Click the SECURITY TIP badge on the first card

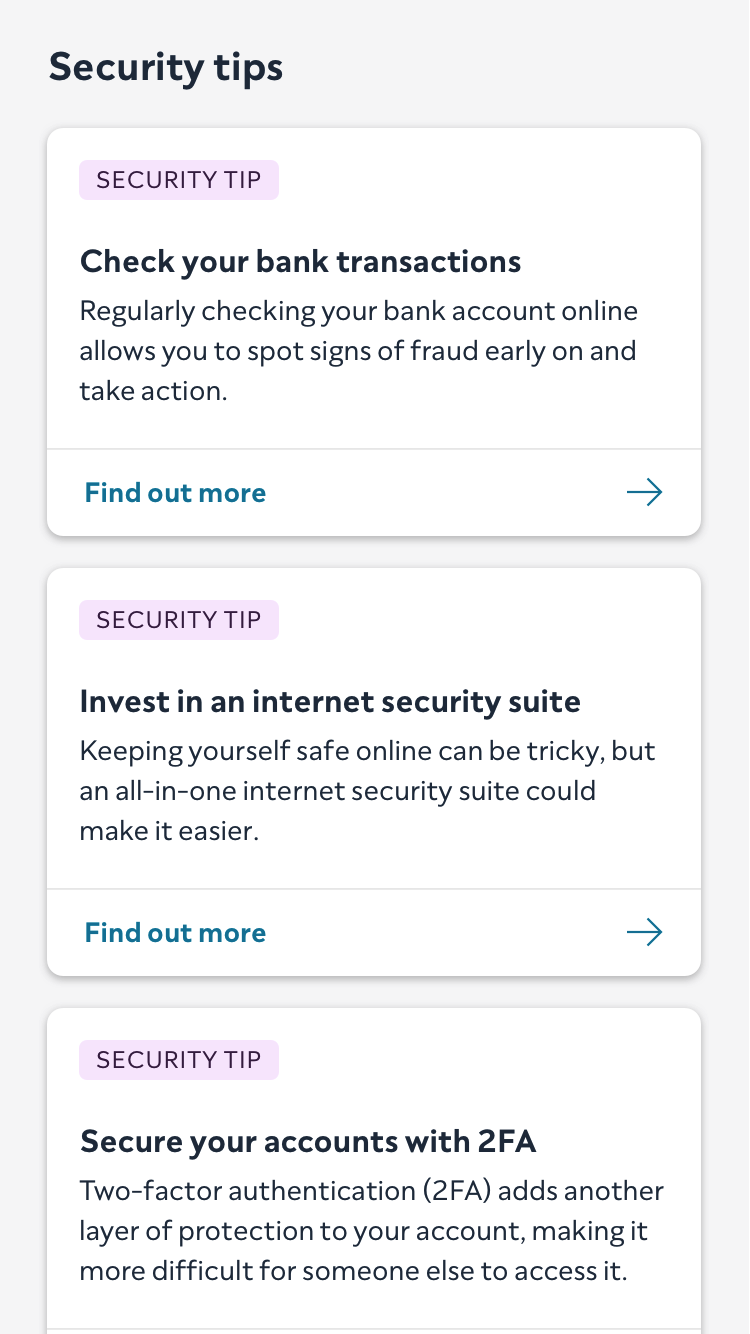[179, 180]
